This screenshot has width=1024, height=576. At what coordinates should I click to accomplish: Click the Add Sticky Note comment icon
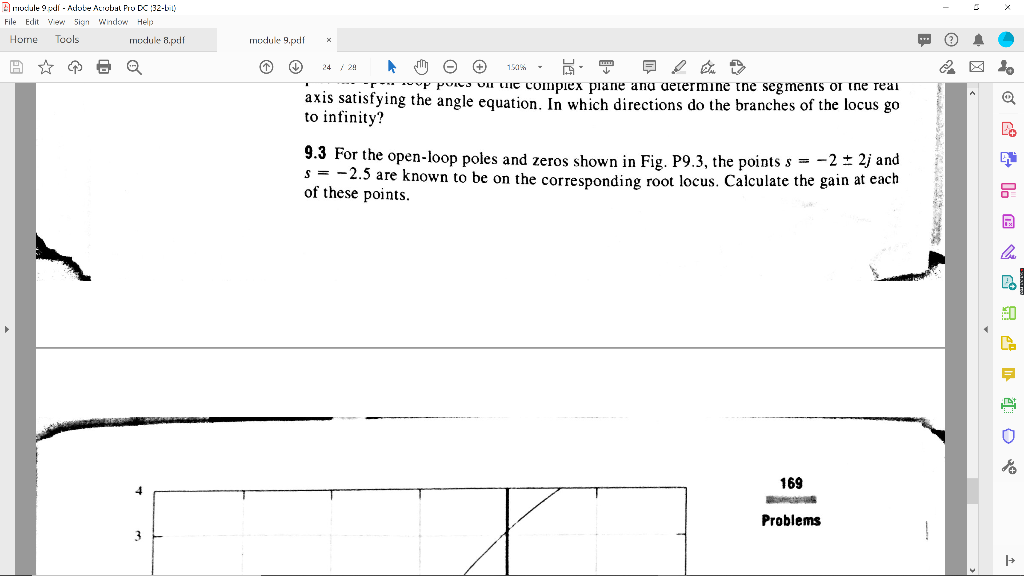649,67
